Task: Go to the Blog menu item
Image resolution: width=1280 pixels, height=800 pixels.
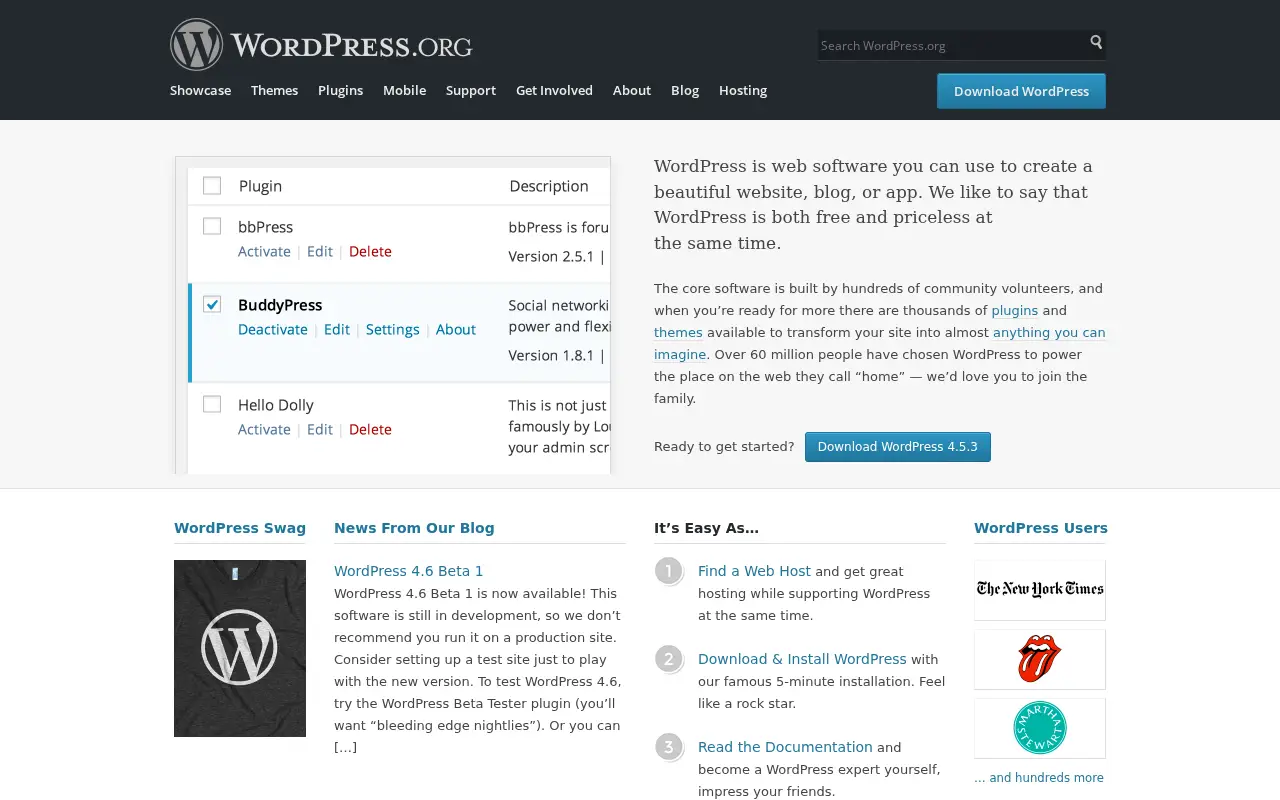Action: point(685,90)
